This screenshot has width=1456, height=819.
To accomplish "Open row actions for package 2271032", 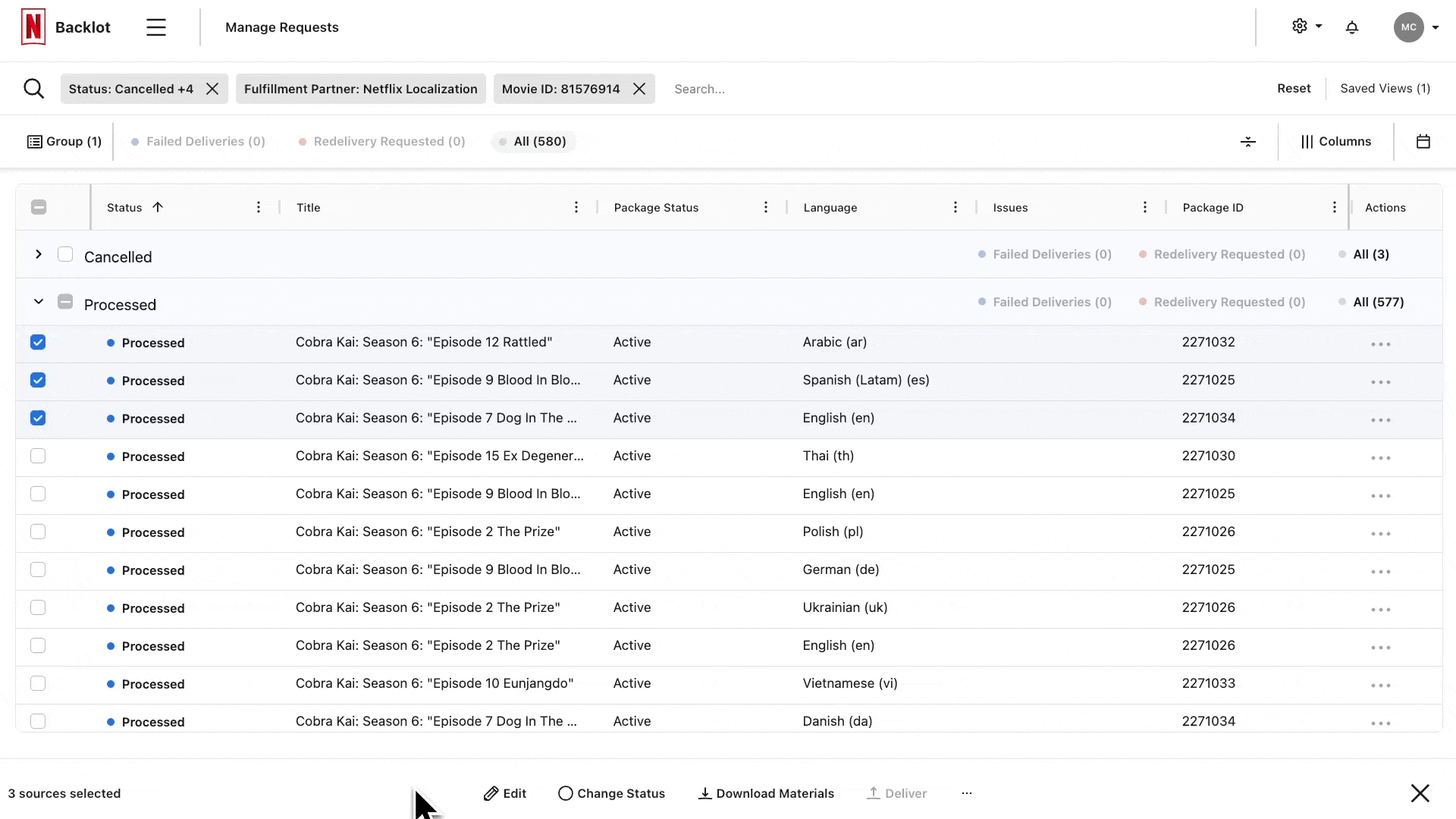I will 1380,344.
